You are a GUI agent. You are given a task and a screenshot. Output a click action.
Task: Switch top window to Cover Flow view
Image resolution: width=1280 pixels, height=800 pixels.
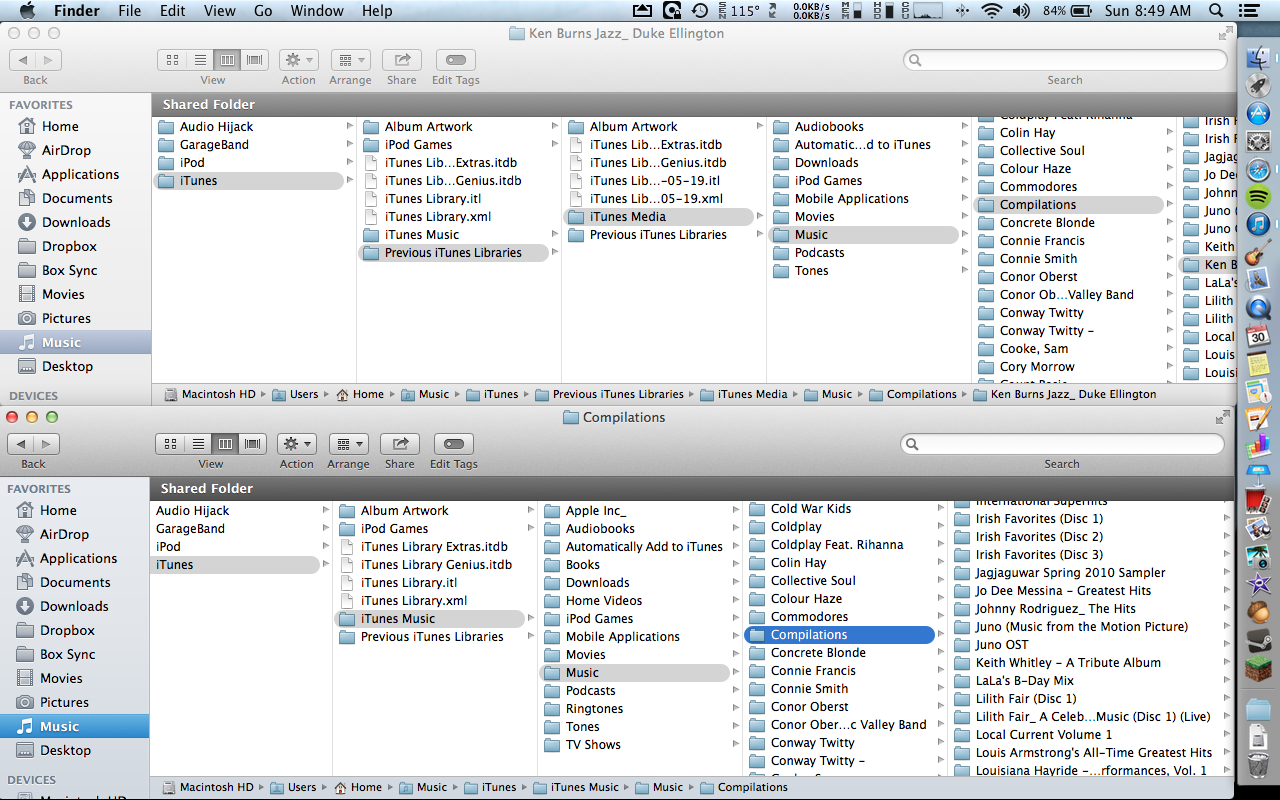point(254,60)
